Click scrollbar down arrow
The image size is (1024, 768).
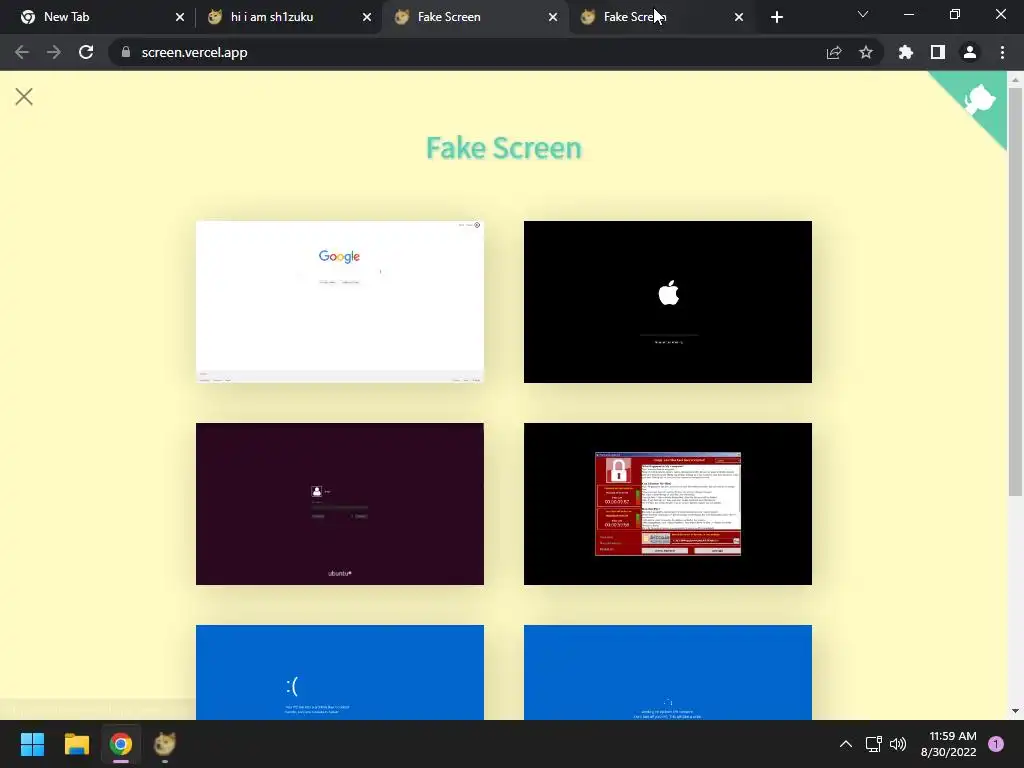[1015, 711]
